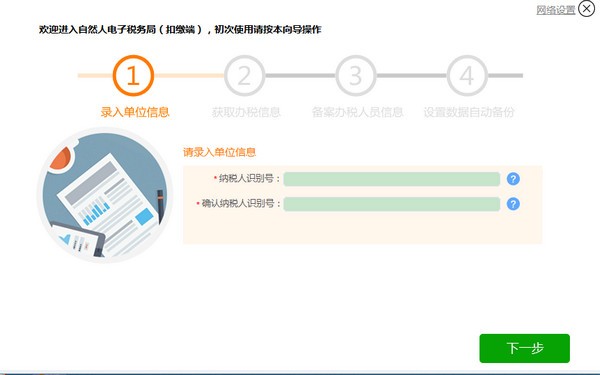Click the 备案办税人员信息 step label
Screen dimensions: 600x375
(357, 112)
